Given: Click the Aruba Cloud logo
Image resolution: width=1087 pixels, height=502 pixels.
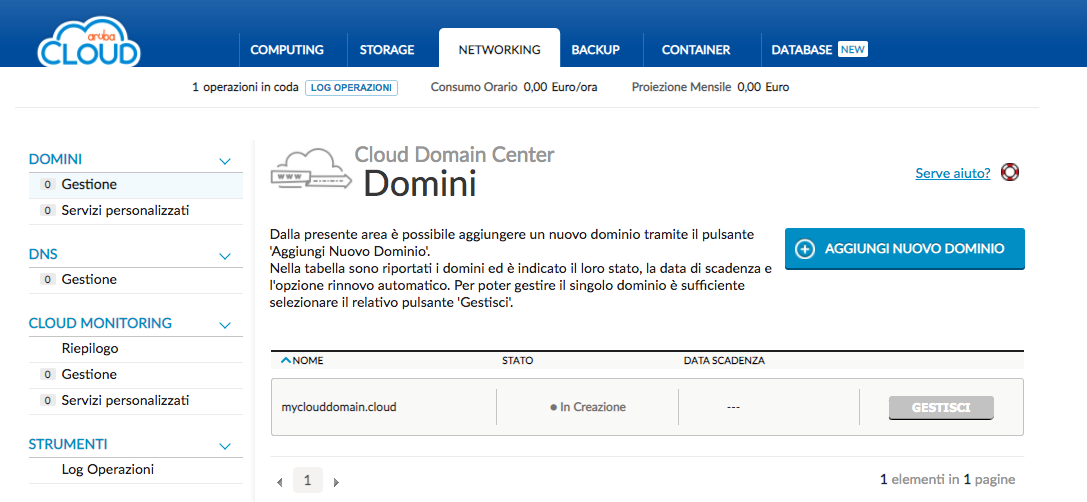Looking at the screenshot, I should click(89, 42).
